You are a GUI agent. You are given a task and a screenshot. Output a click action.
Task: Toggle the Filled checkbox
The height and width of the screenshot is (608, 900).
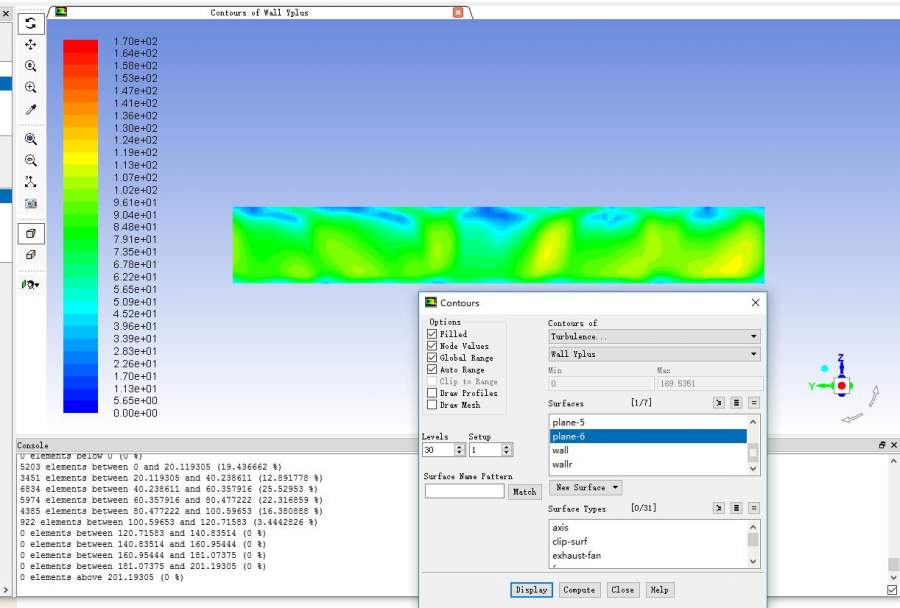(x=432, y=334)
